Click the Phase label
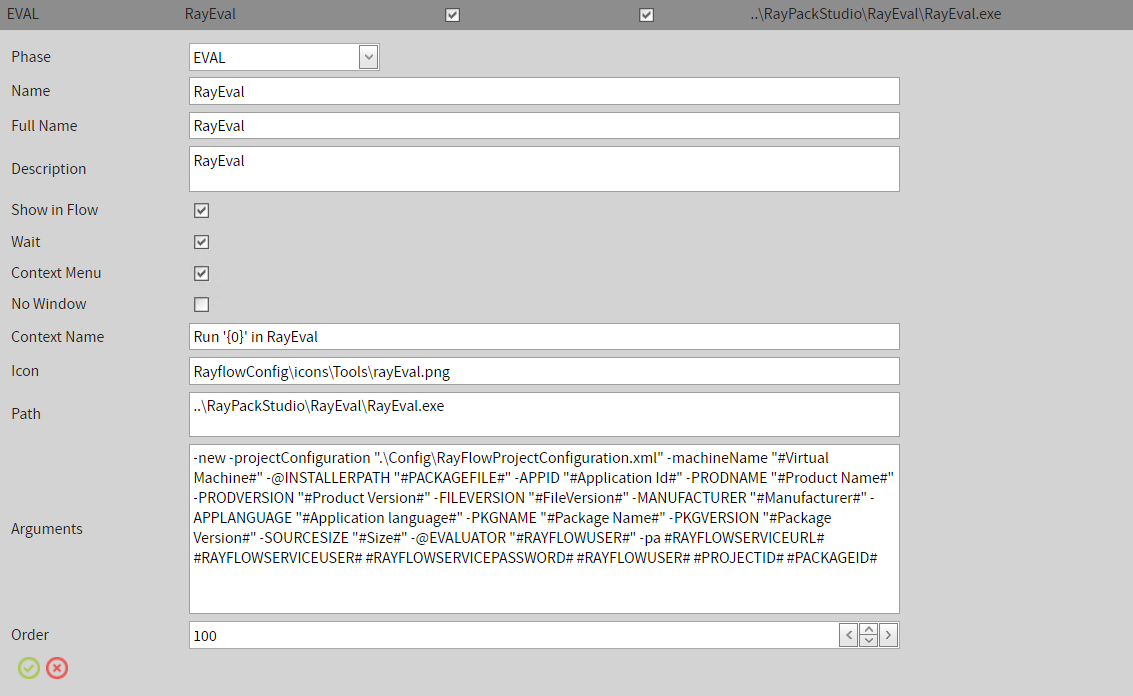This screenshot has width=1133, height=696. click(x=31, y=56)
